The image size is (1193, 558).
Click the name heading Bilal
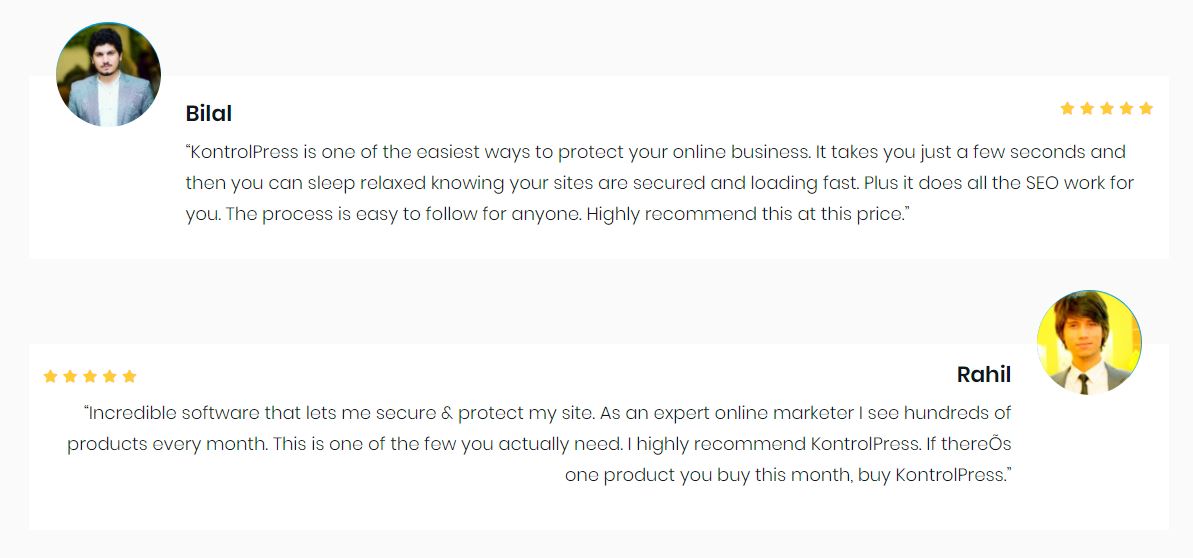[x=208, y=113]
